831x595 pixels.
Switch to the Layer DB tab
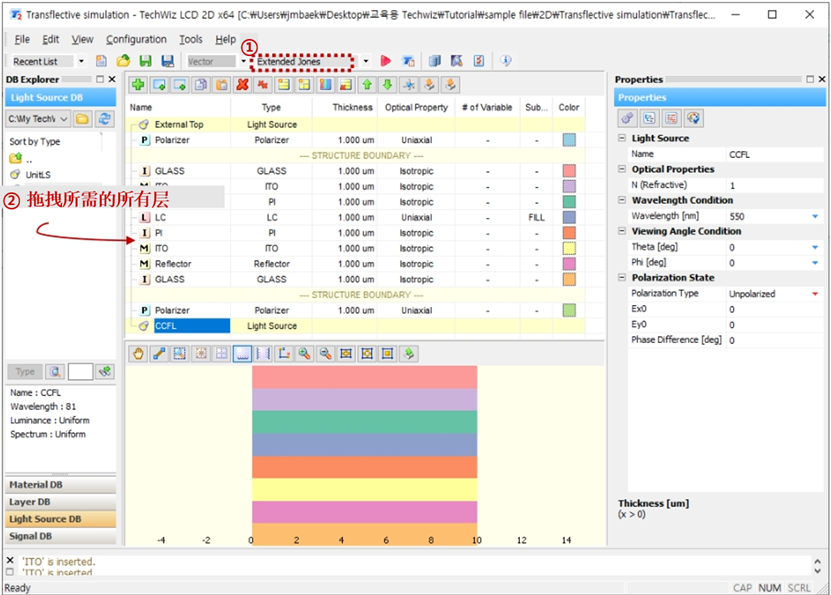(x=60, y=502)
